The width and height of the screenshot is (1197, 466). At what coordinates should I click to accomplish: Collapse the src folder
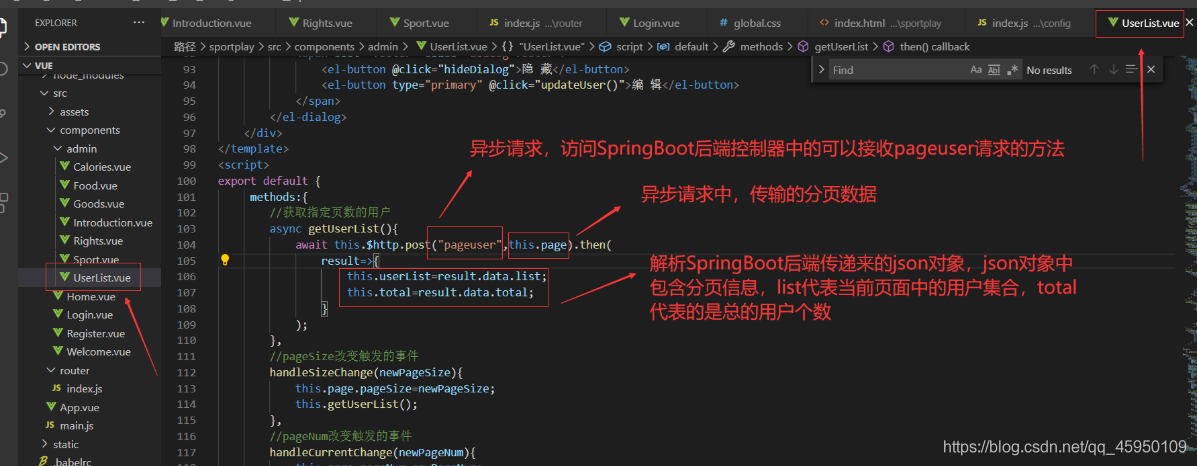pos(53,93)
